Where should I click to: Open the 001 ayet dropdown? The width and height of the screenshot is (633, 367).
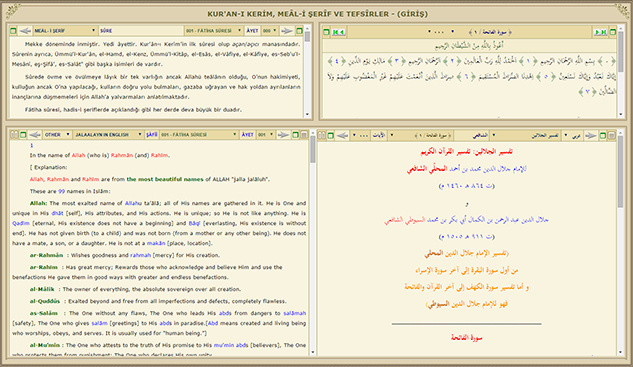coord(266,134)
